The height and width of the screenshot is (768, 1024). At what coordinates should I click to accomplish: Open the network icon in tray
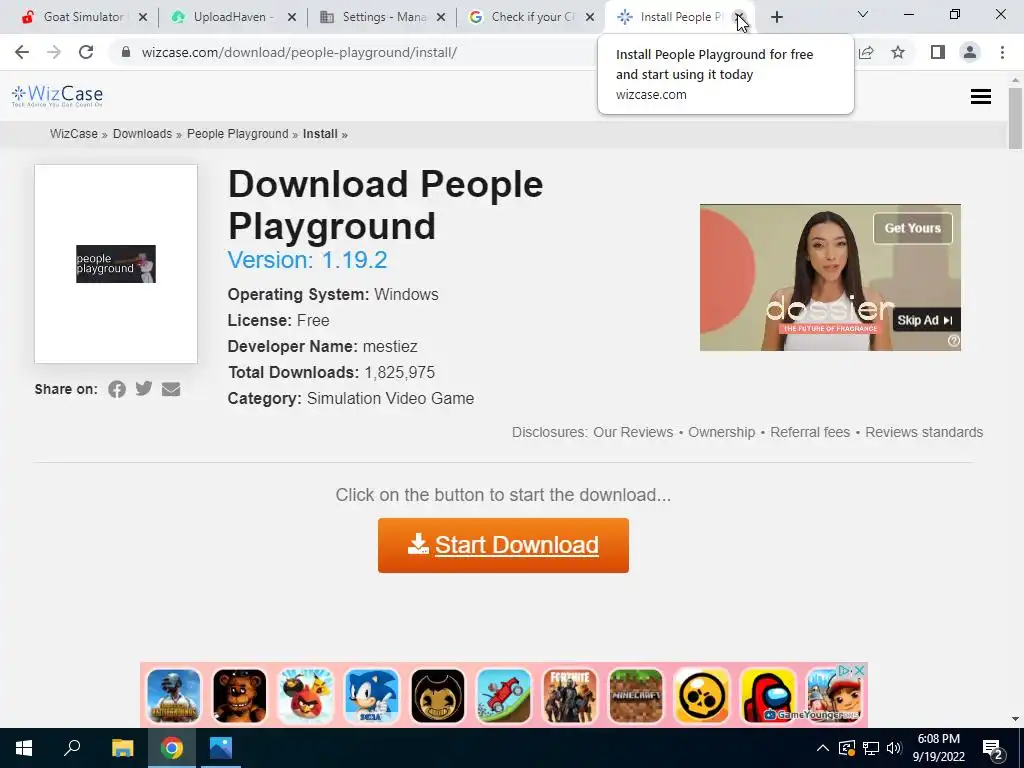point(871,748)
